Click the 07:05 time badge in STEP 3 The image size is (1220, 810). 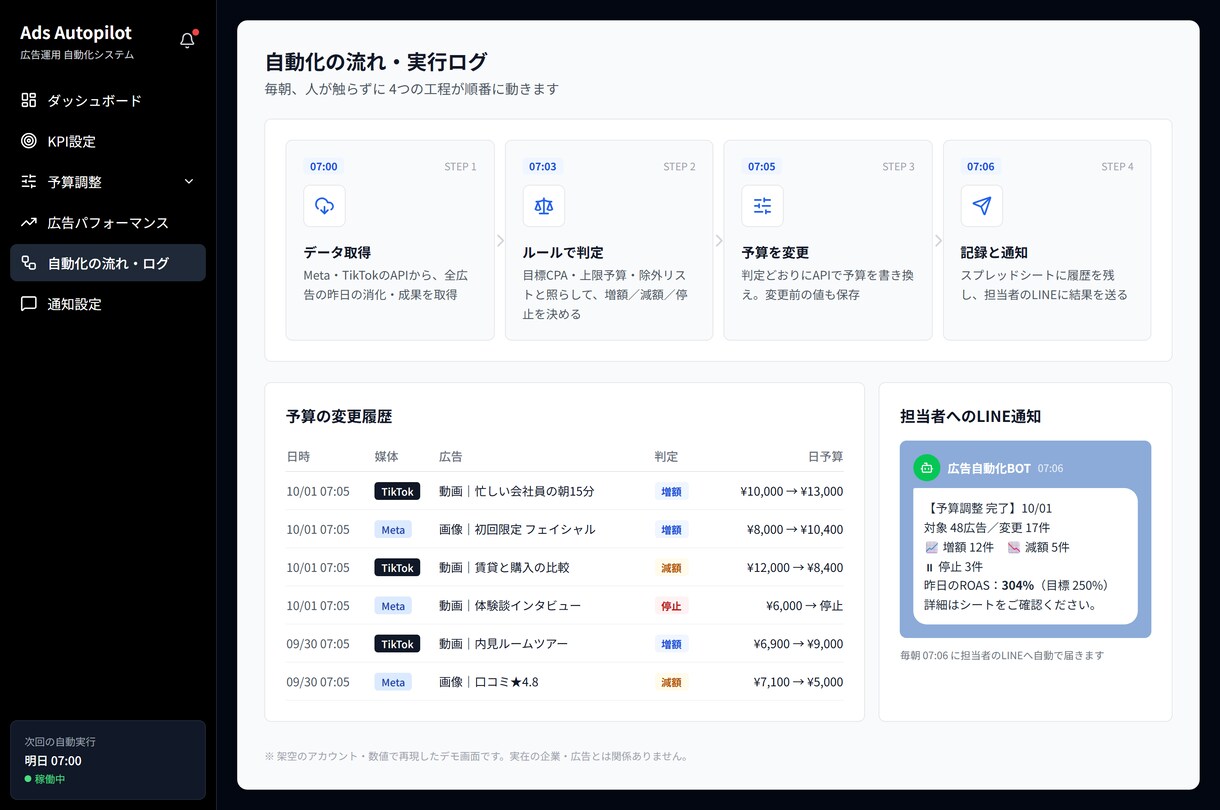[x=762, y=167]
